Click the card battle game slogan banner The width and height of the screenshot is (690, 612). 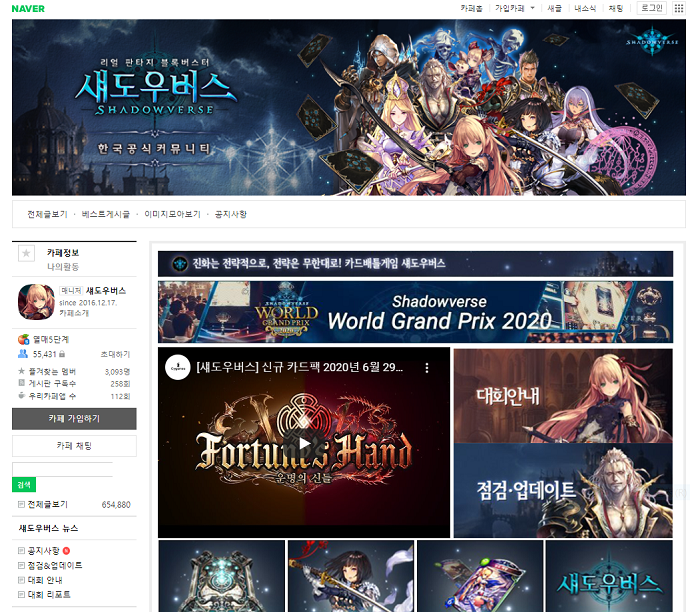tap(415, 264)
